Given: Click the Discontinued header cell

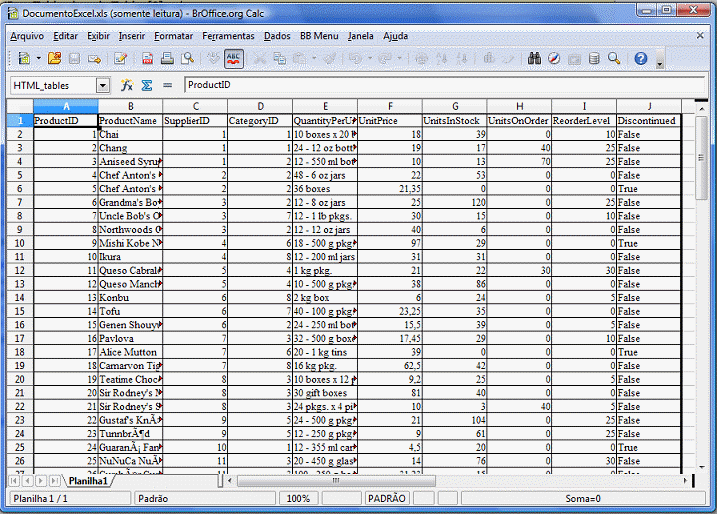Looking at the screenshot, I should pos(649,121).
